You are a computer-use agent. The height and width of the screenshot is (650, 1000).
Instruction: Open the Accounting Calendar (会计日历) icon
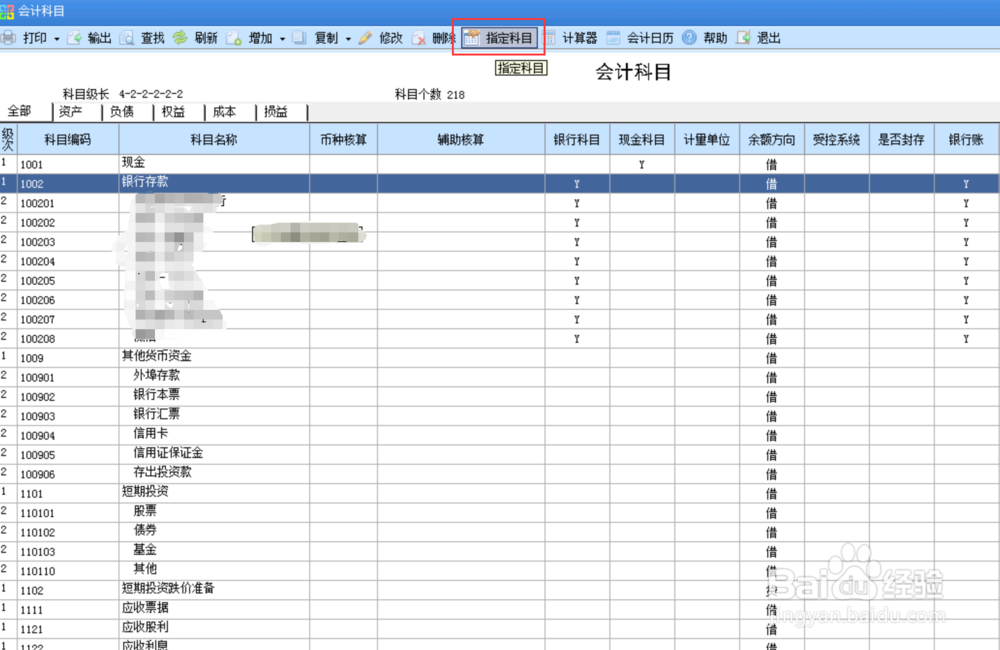click(613, 38)
